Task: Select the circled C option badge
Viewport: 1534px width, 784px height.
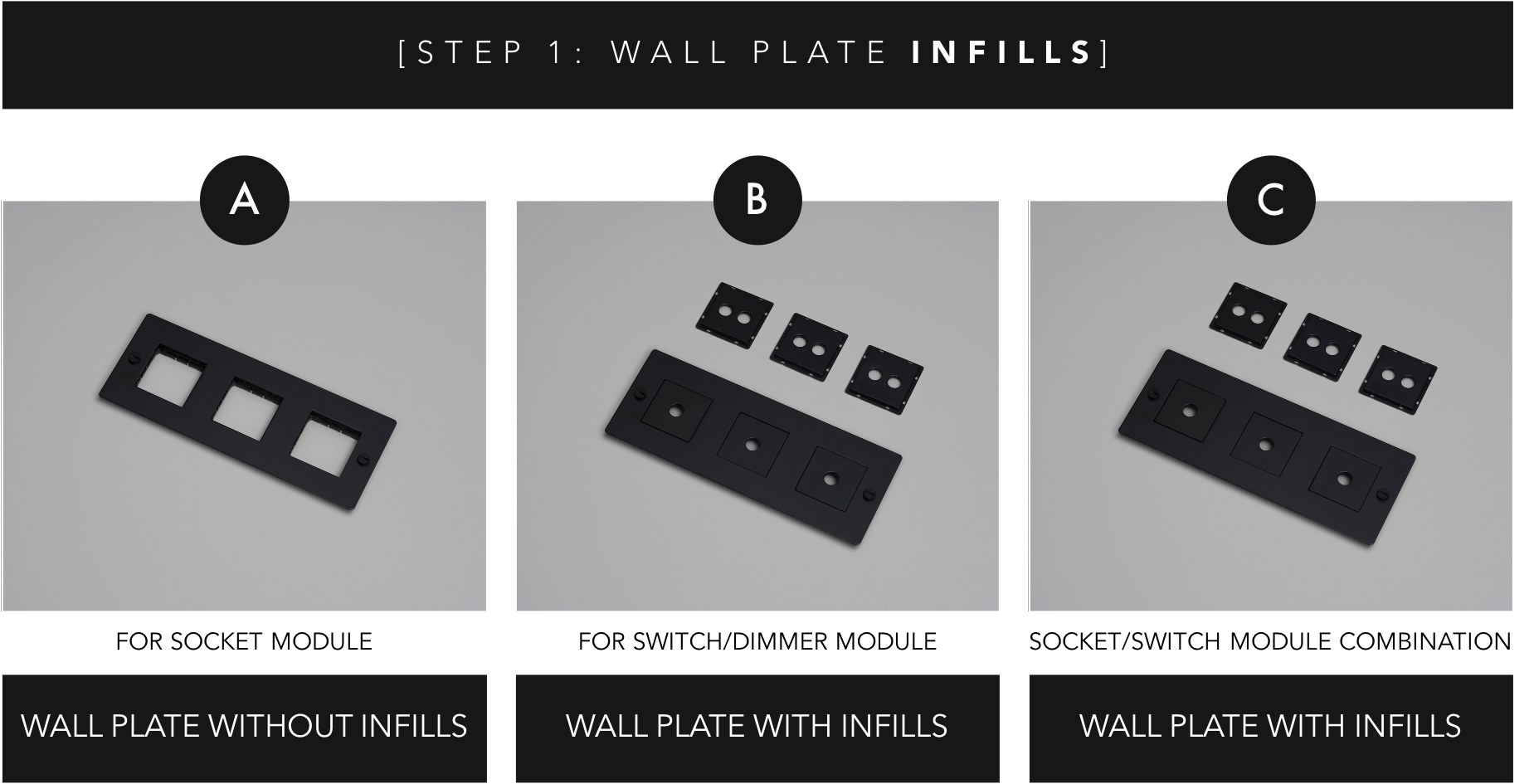Action: [1271, 200]
